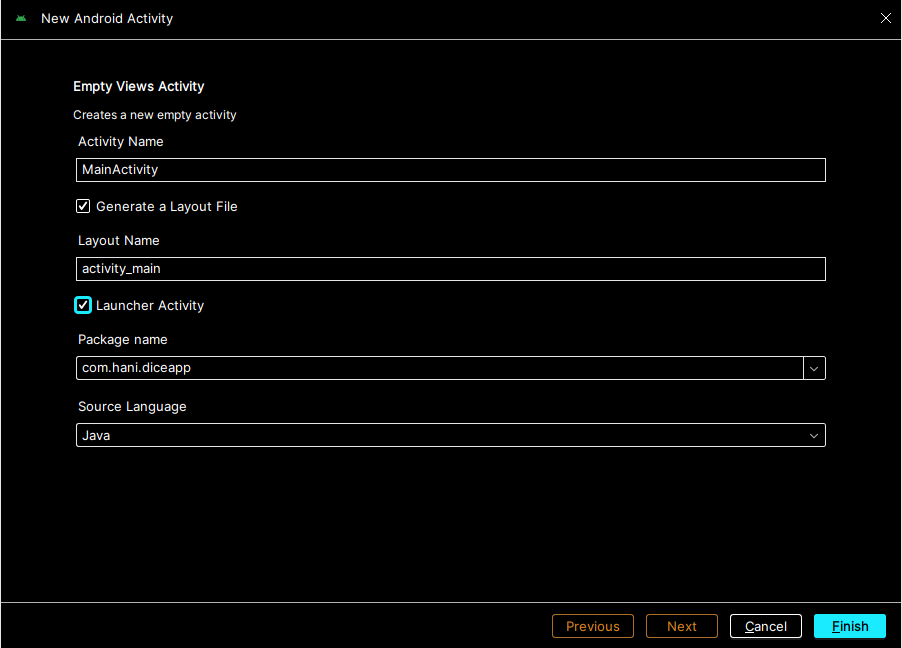
Task: Click the Activity Name input field
Action: pyautogui.click(x=450, y=170)
